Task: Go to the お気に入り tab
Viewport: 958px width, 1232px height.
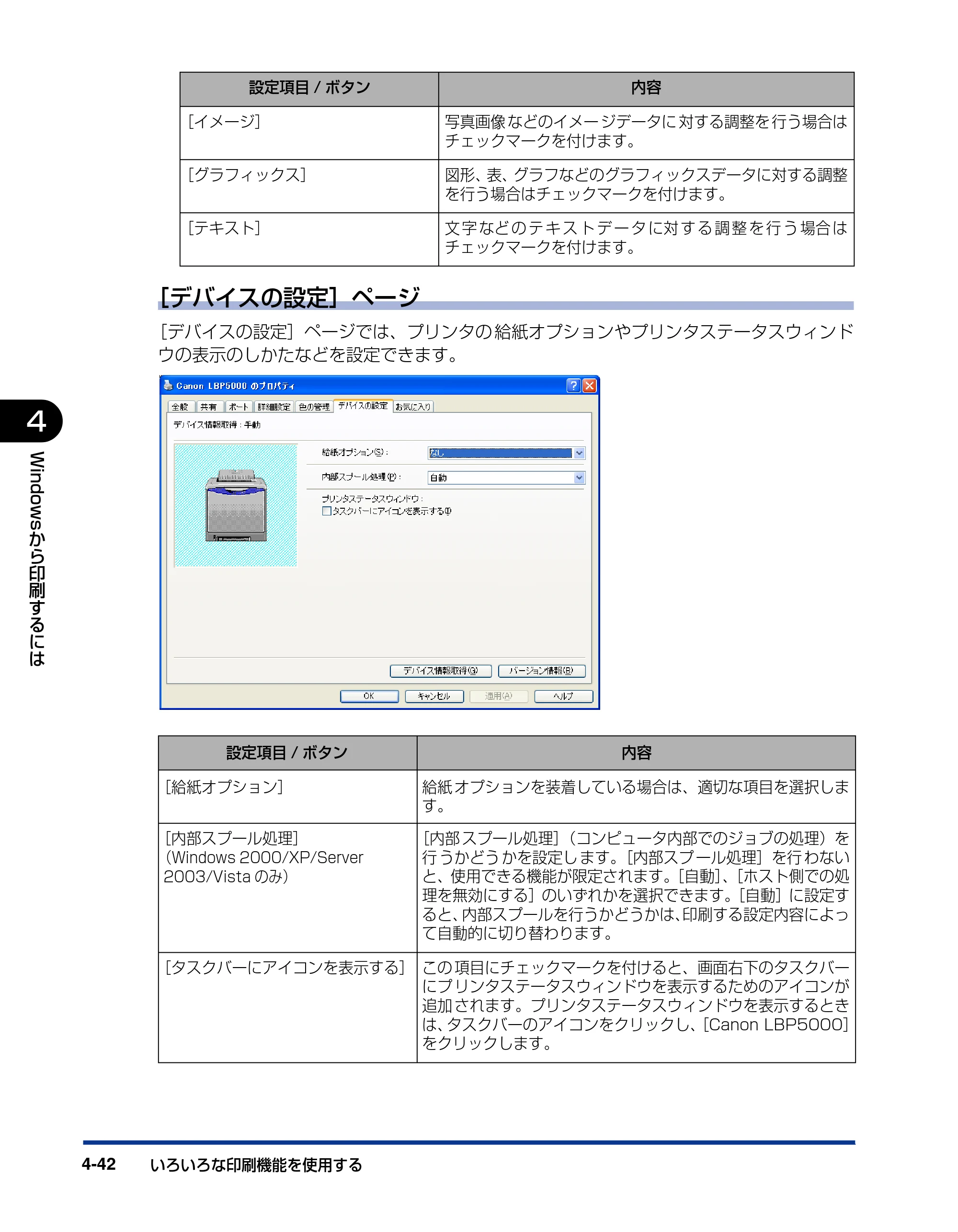Action: [413, 407]
